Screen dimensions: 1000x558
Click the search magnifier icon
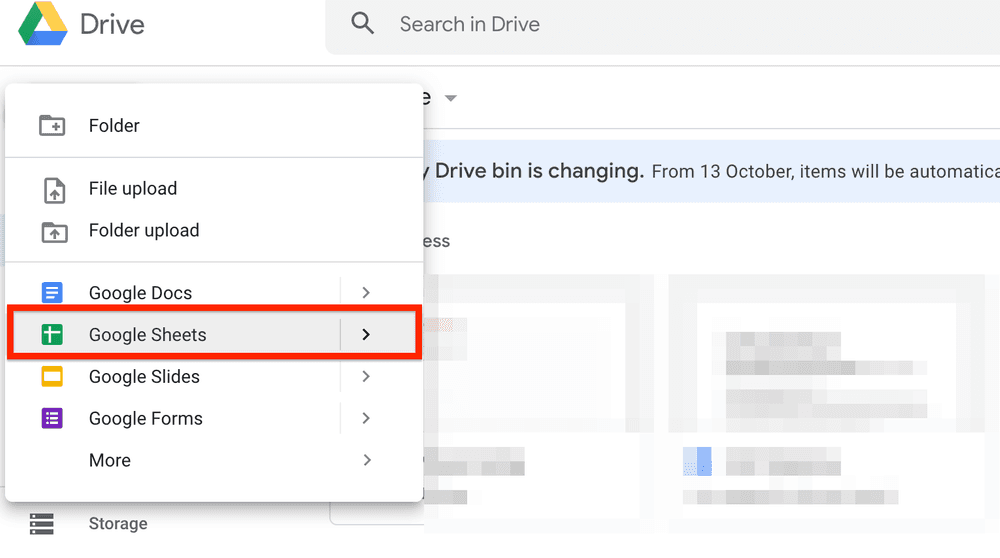(362, 24)
